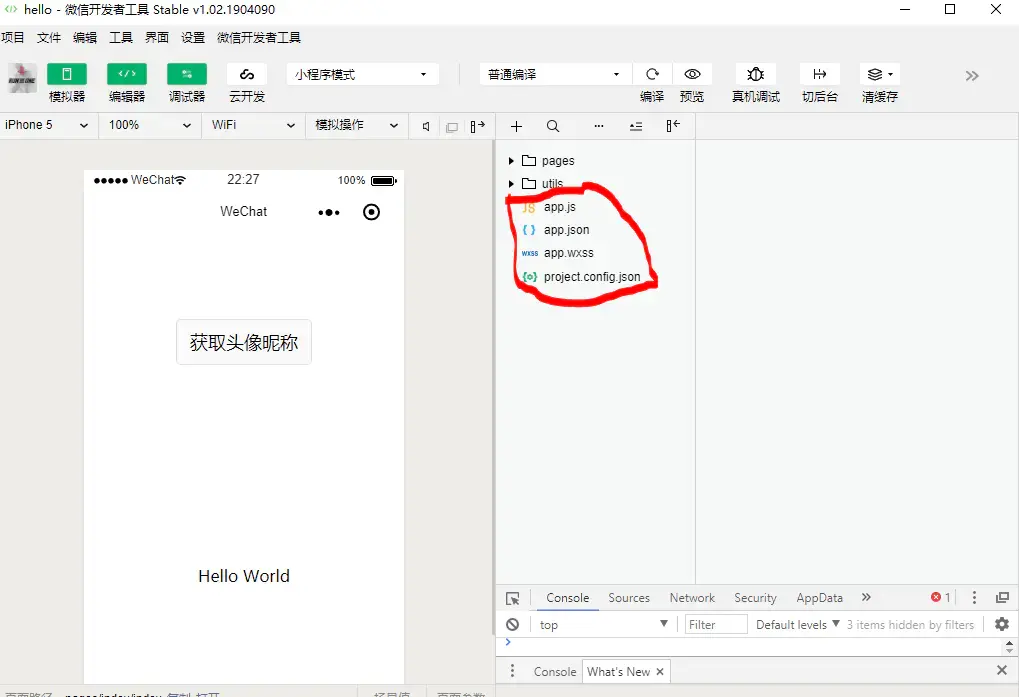Screen dimensions: 1019x697
Task: Click the Hello World text
Action: (x=244, y=576)
